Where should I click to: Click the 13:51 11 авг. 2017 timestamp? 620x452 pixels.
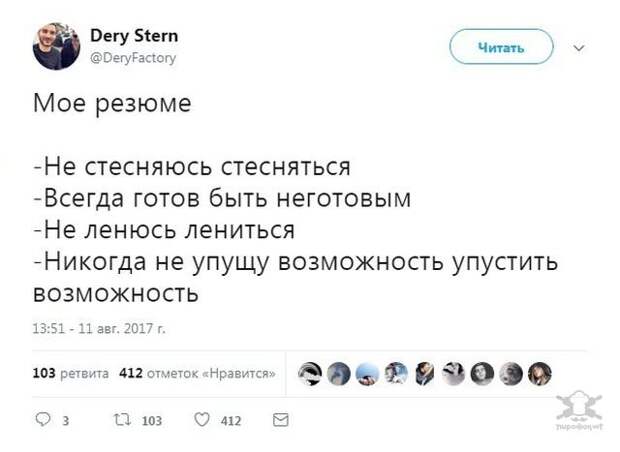click(x=99, y=328)
